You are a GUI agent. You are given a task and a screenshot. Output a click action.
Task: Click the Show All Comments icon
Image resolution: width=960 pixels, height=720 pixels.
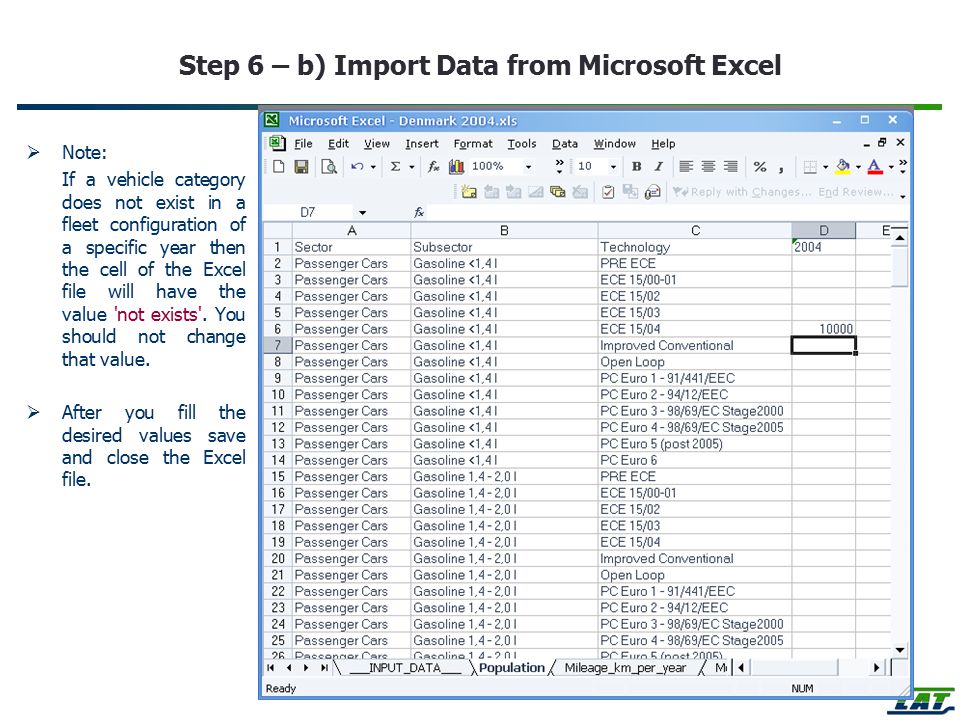(x=558, y=192)
